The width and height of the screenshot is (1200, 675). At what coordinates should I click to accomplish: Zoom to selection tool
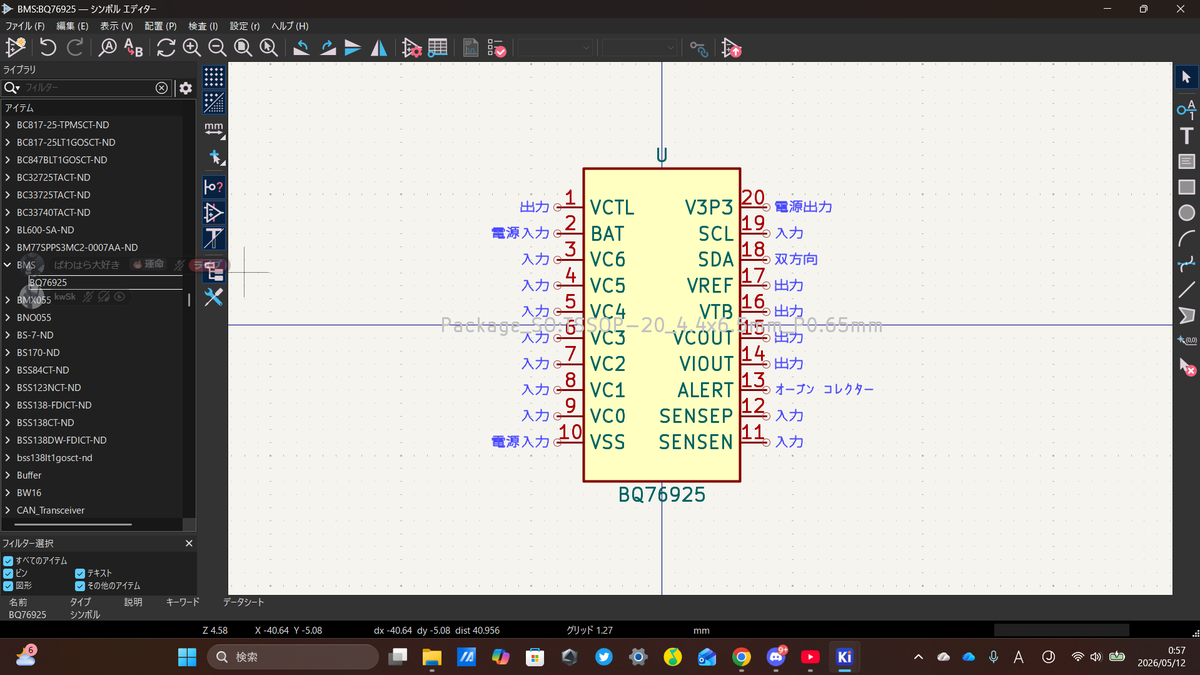tap(268, 47)
